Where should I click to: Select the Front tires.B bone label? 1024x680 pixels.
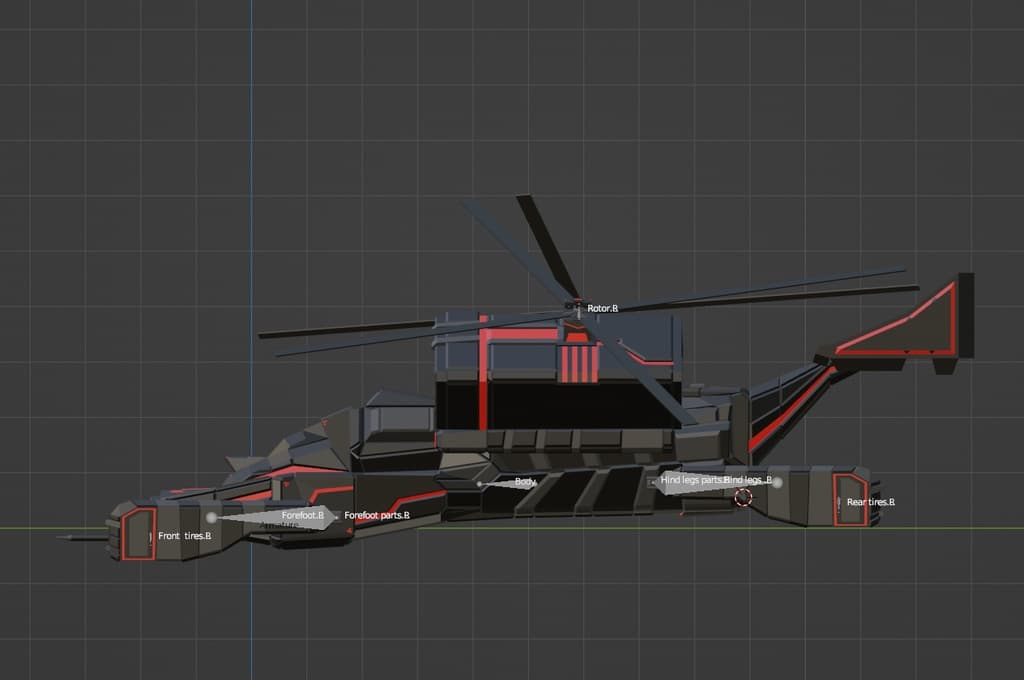pos(184,537)
